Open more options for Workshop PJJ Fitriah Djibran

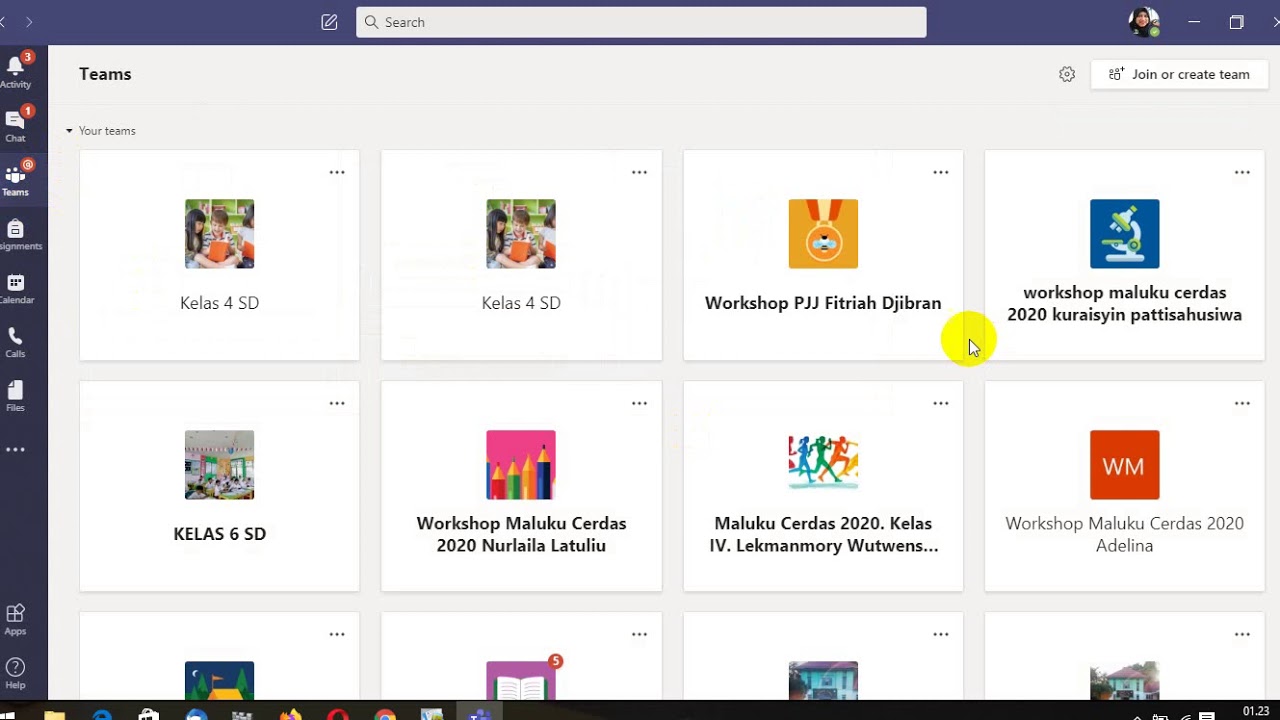click(x=941, y=172)
